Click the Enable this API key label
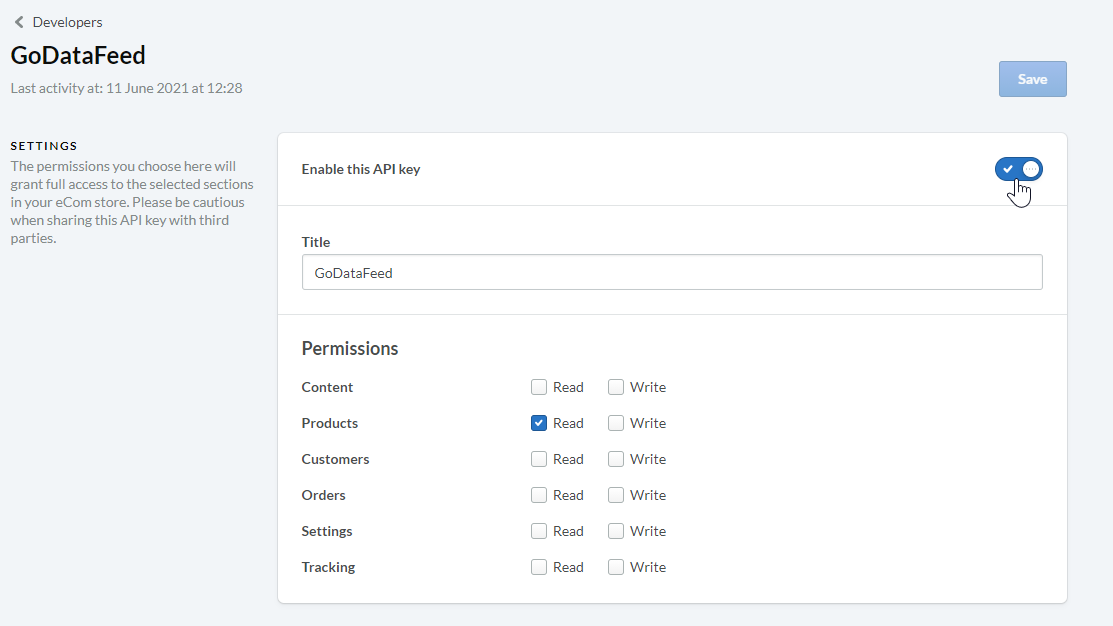 [x=361, y=169]
